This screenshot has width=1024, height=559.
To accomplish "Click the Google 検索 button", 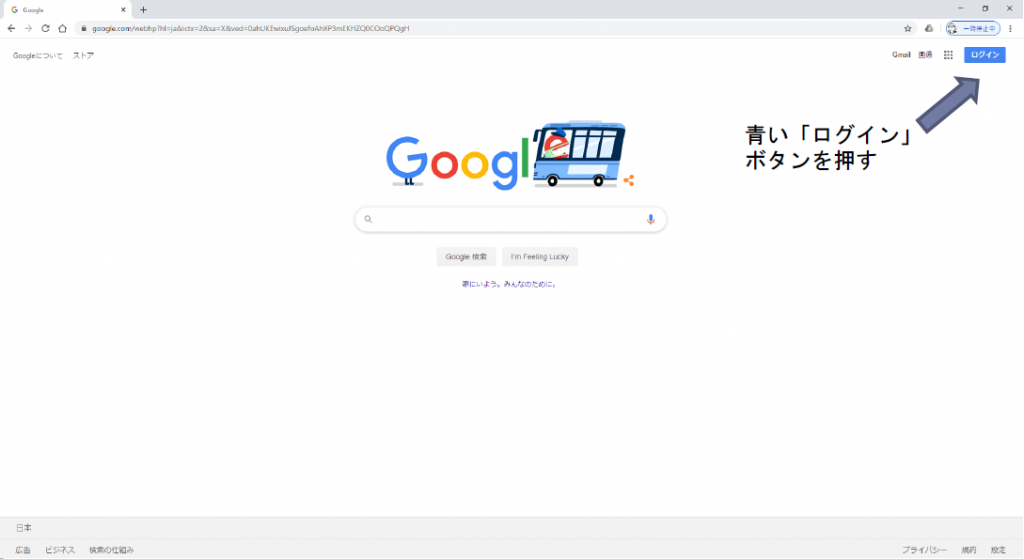I will (x=466, y=257).
